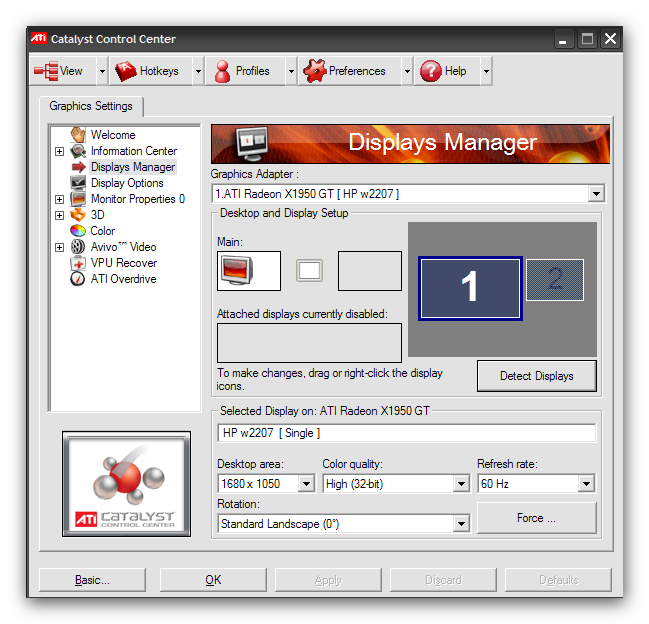Click the Discard button
Screen dimensions: 649x624
(443, 580)
